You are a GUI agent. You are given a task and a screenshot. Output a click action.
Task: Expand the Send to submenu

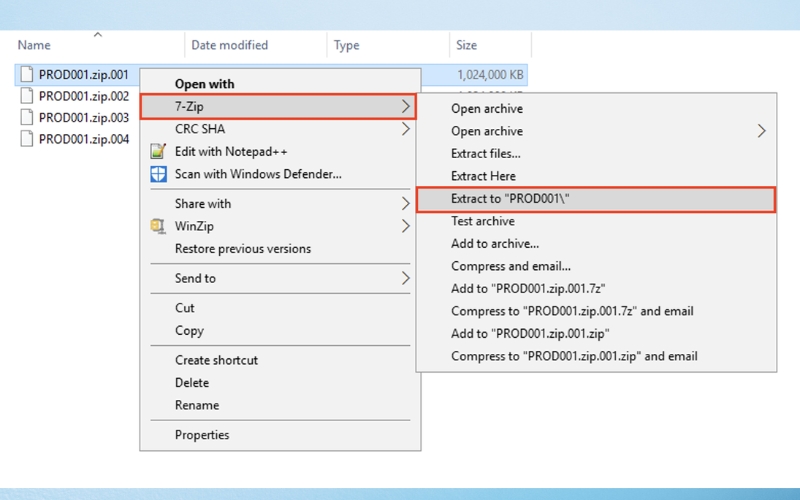[x=405, y=278]
